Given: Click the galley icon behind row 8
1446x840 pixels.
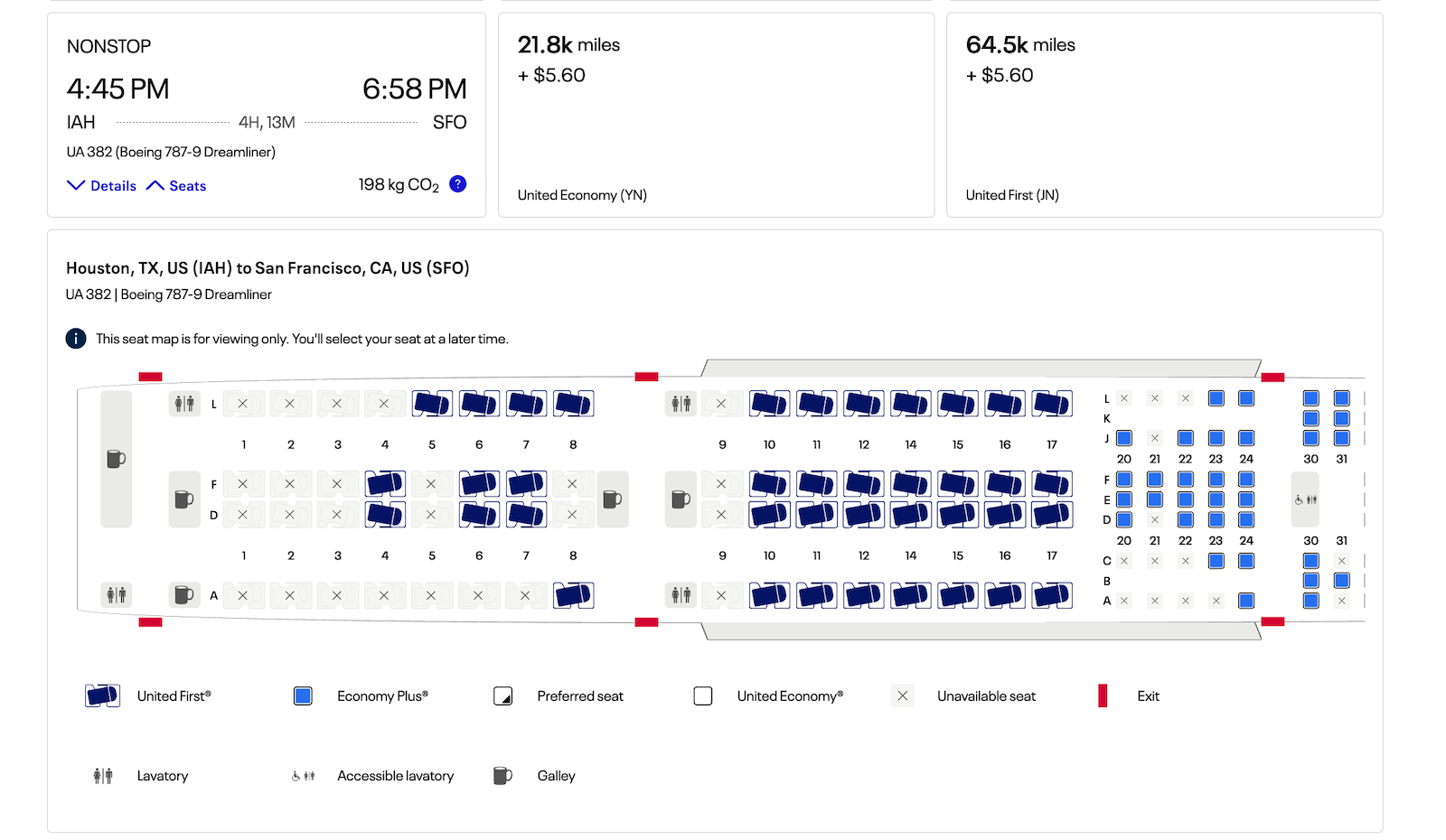Looking at the screenshot, I should [612, 499].
